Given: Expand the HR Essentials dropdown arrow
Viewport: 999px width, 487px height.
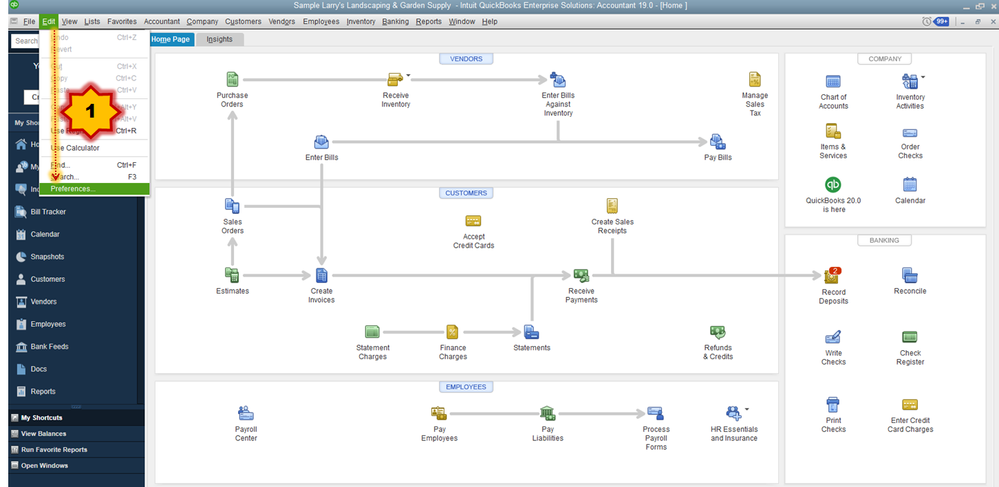Looking at the screenshot, I should click(x=747, y=409).
